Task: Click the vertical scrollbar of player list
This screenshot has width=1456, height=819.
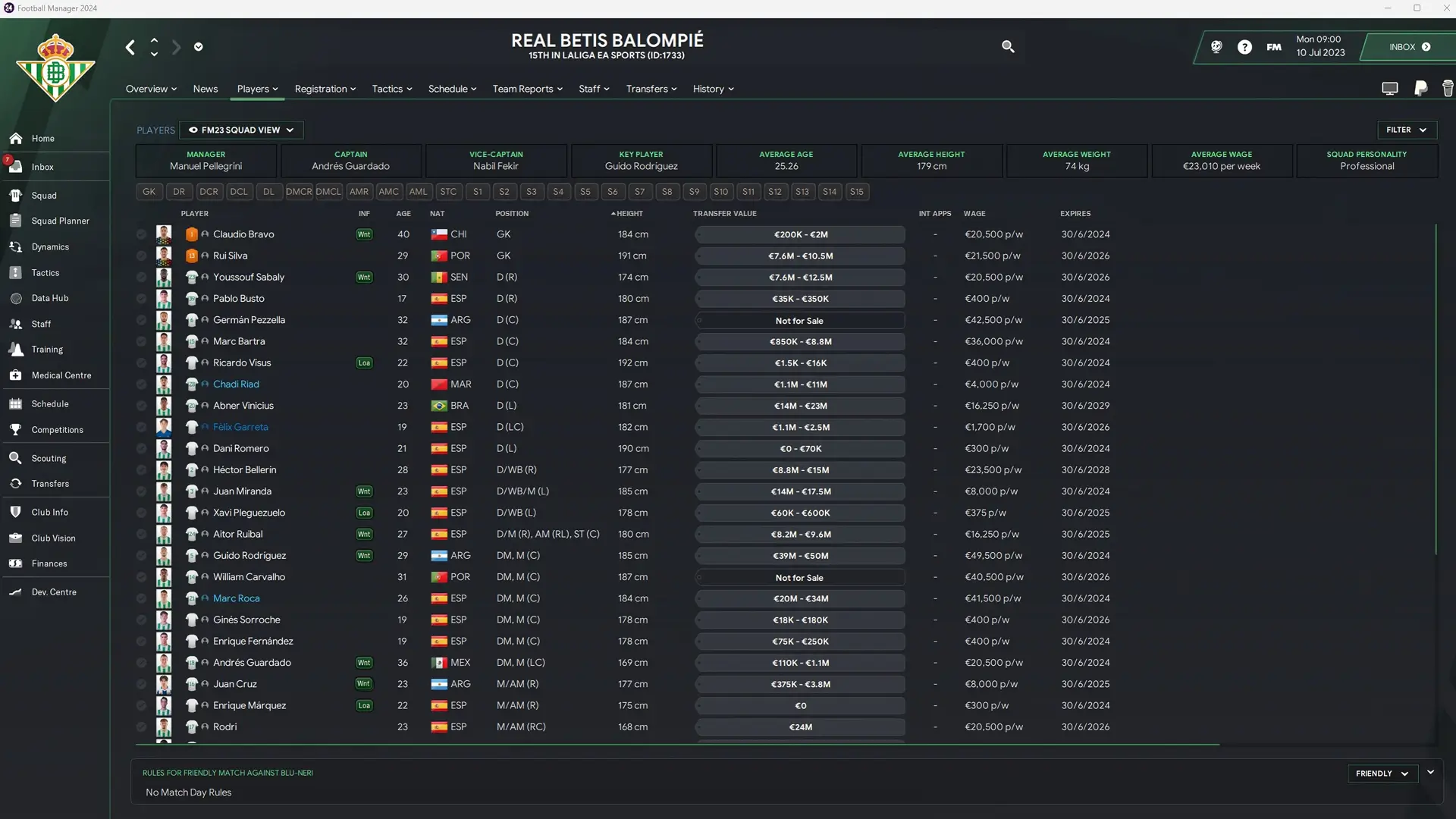Action: (x=1436, y=388)
